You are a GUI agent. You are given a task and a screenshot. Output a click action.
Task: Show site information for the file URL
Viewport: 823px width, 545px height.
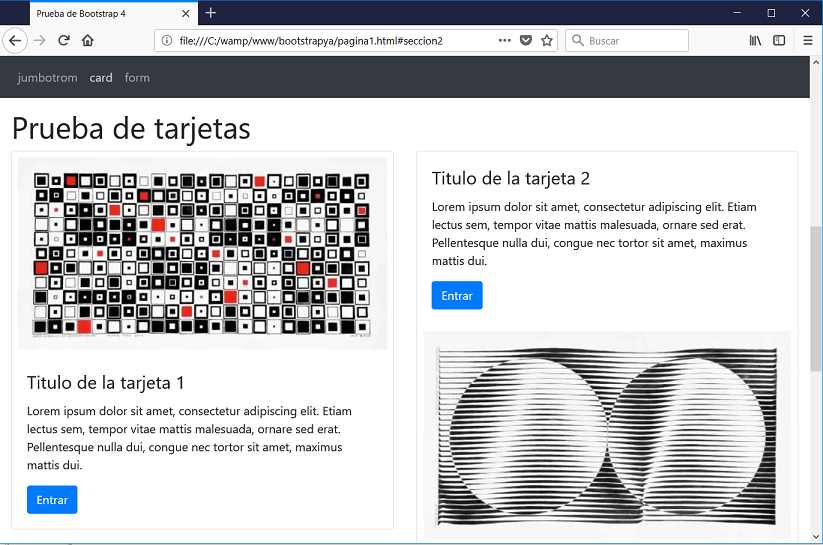pyautogui.click(x=166, y=40)
